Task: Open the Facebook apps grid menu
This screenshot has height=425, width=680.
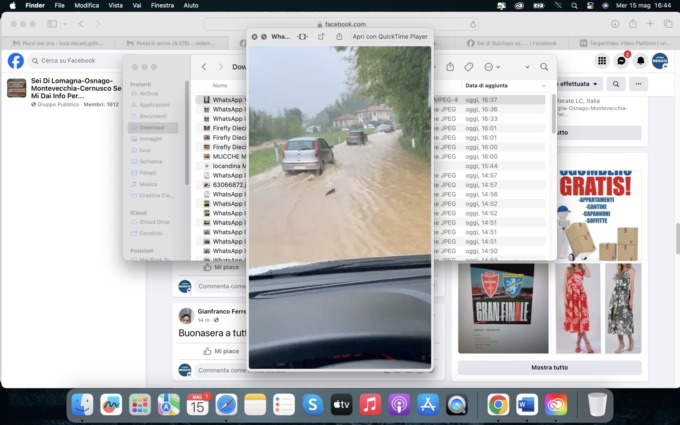Action: pyautogui.click(x=601, y=61)
